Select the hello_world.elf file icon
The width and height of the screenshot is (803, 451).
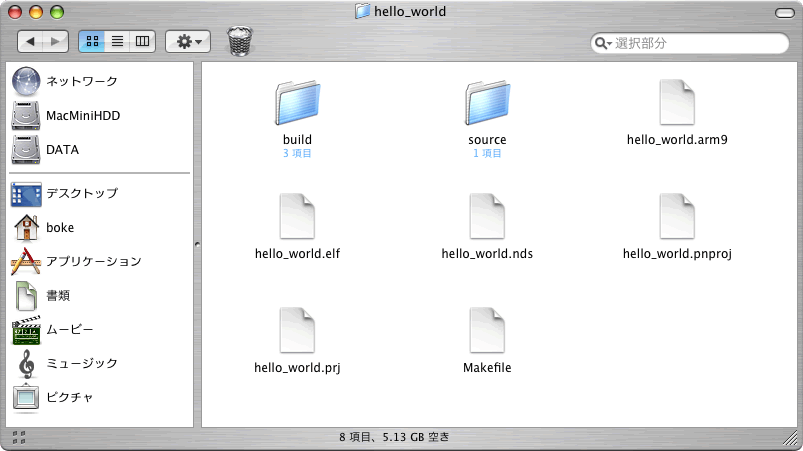pyautogui.click(x=298, y=216)
